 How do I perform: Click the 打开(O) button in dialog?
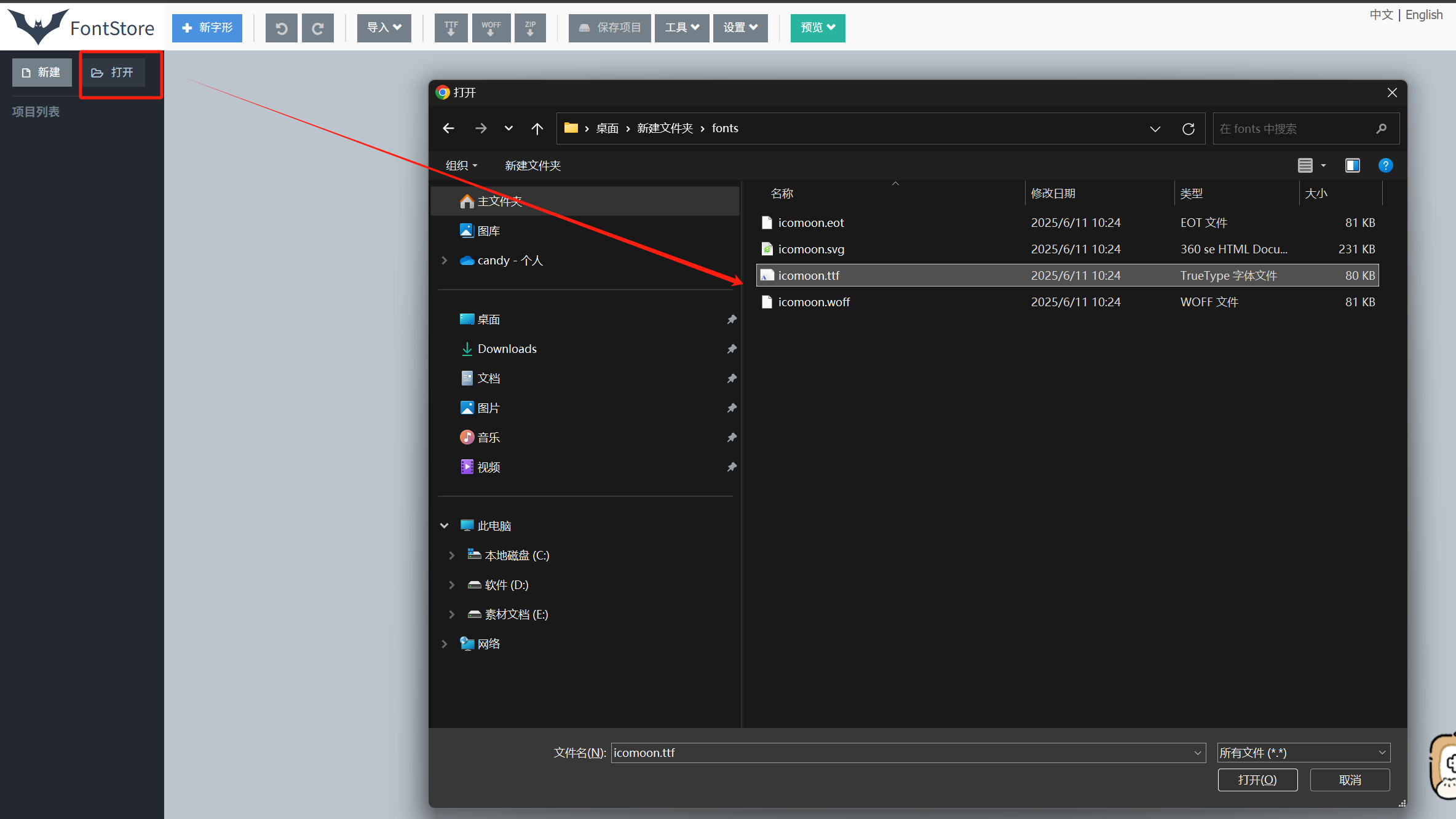(x=1257, y=780)
